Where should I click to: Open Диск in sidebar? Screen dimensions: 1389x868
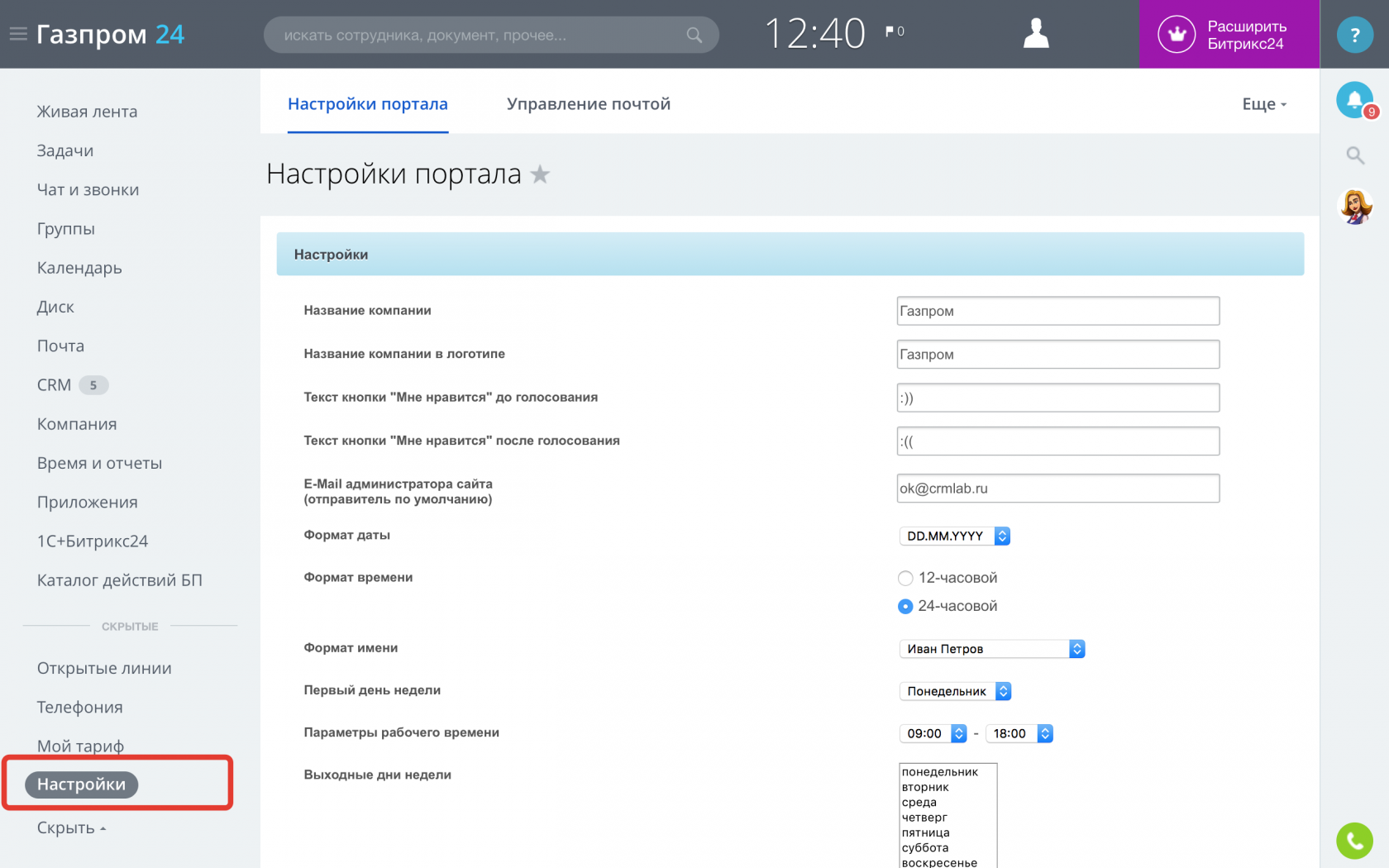click(x=55, y=307)
